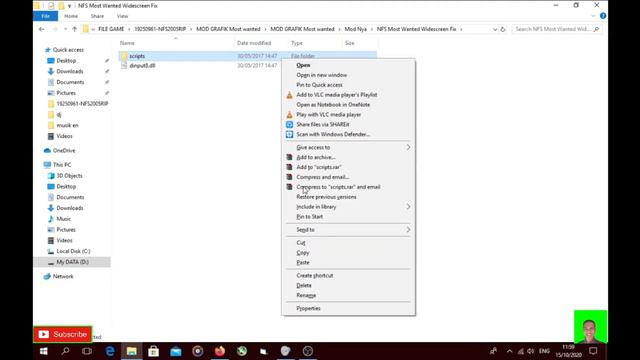
Task: Sort by the Size column header
Action: [x=349, y=43]
